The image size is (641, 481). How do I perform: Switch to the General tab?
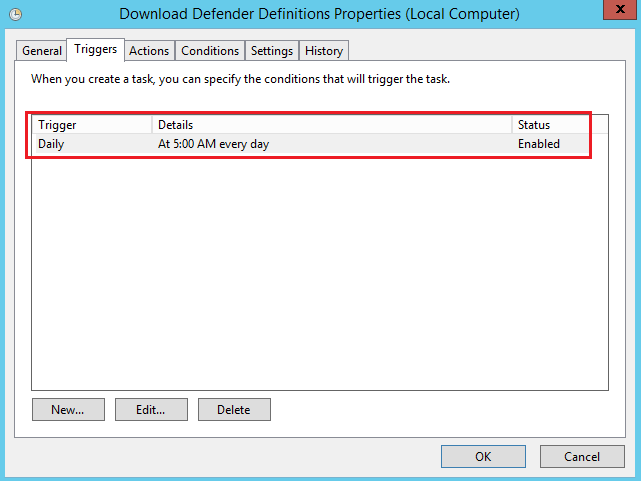tap(42, 51)
